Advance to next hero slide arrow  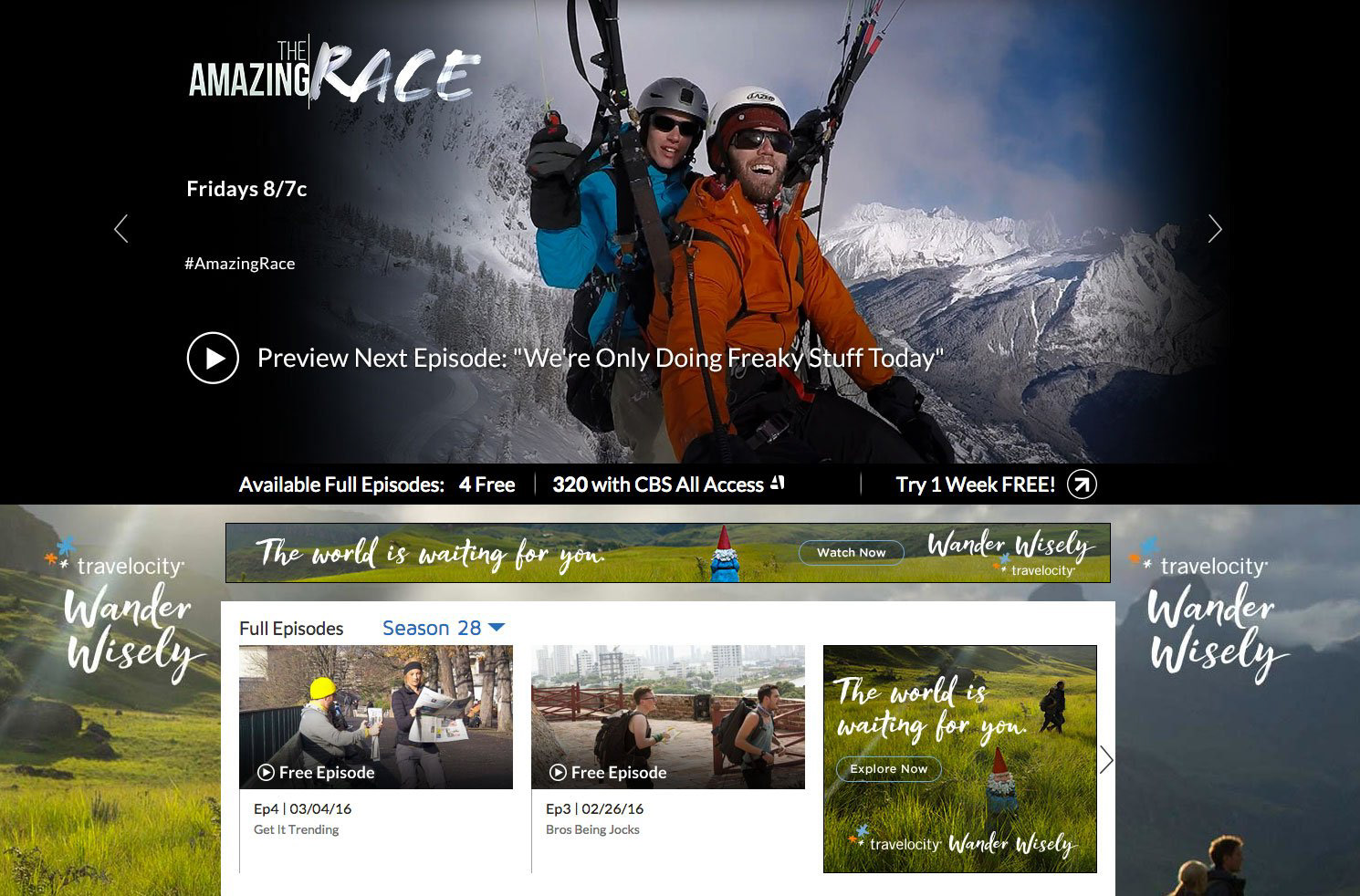pyautogui.click(x=1214, y=228)
